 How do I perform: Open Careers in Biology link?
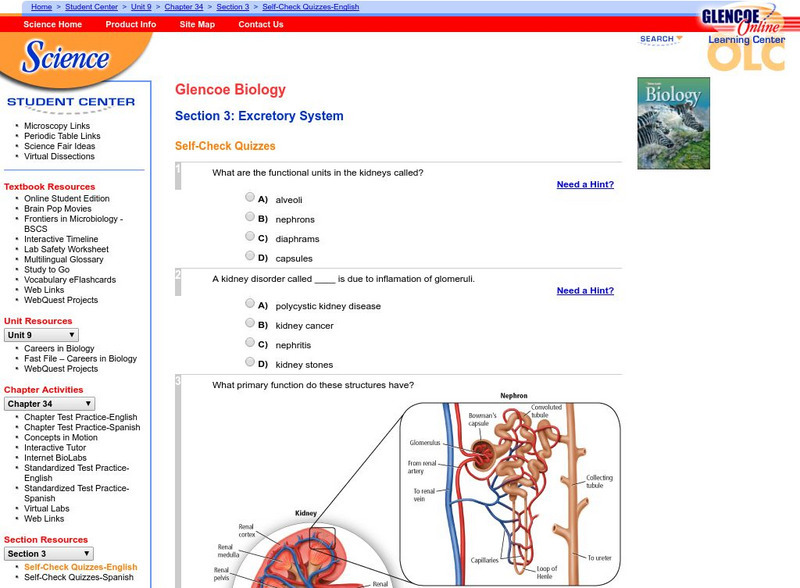(x=59, y=348)
